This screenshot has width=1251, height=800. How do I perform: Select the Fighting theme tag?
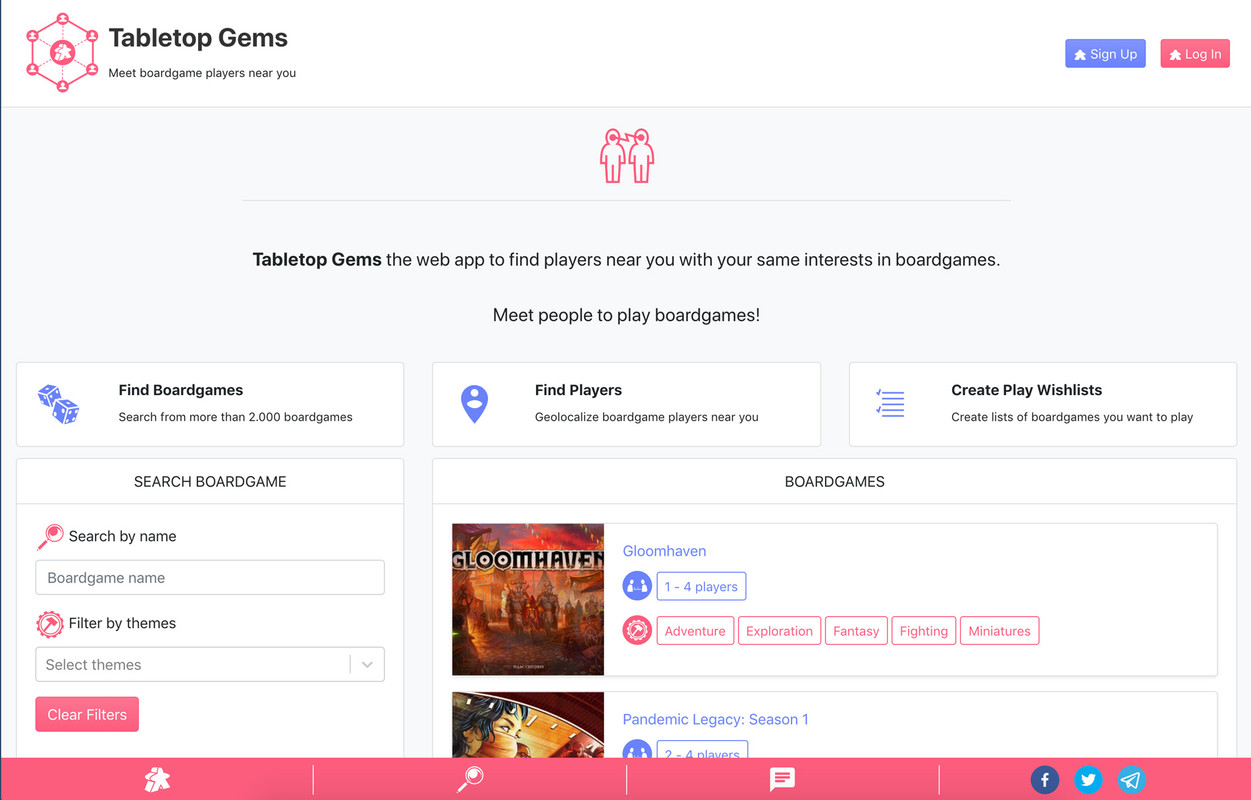click(x=923, y=631)
